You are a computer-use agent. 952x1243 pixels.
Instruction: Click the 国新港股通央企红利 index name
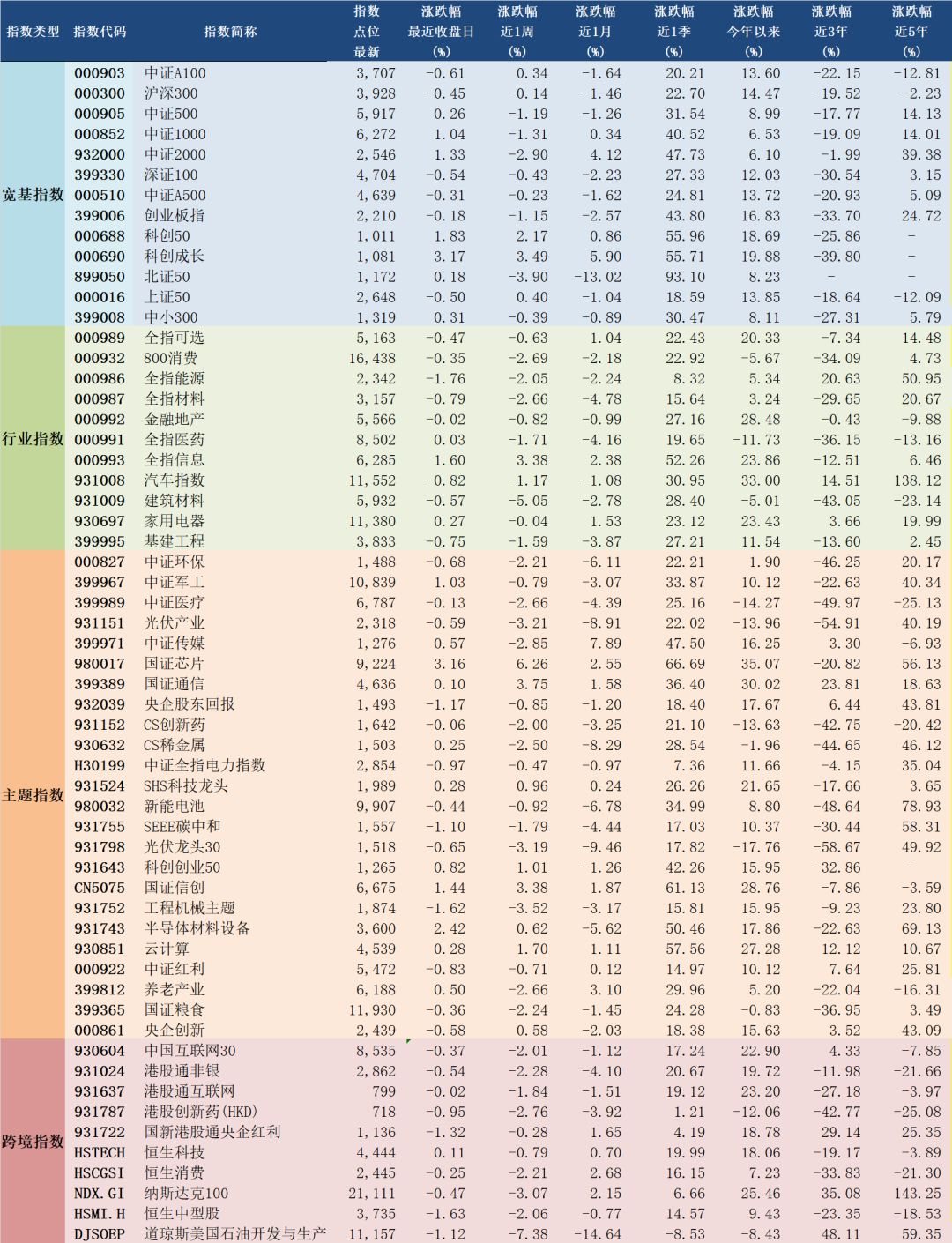tap(212, 1132)
